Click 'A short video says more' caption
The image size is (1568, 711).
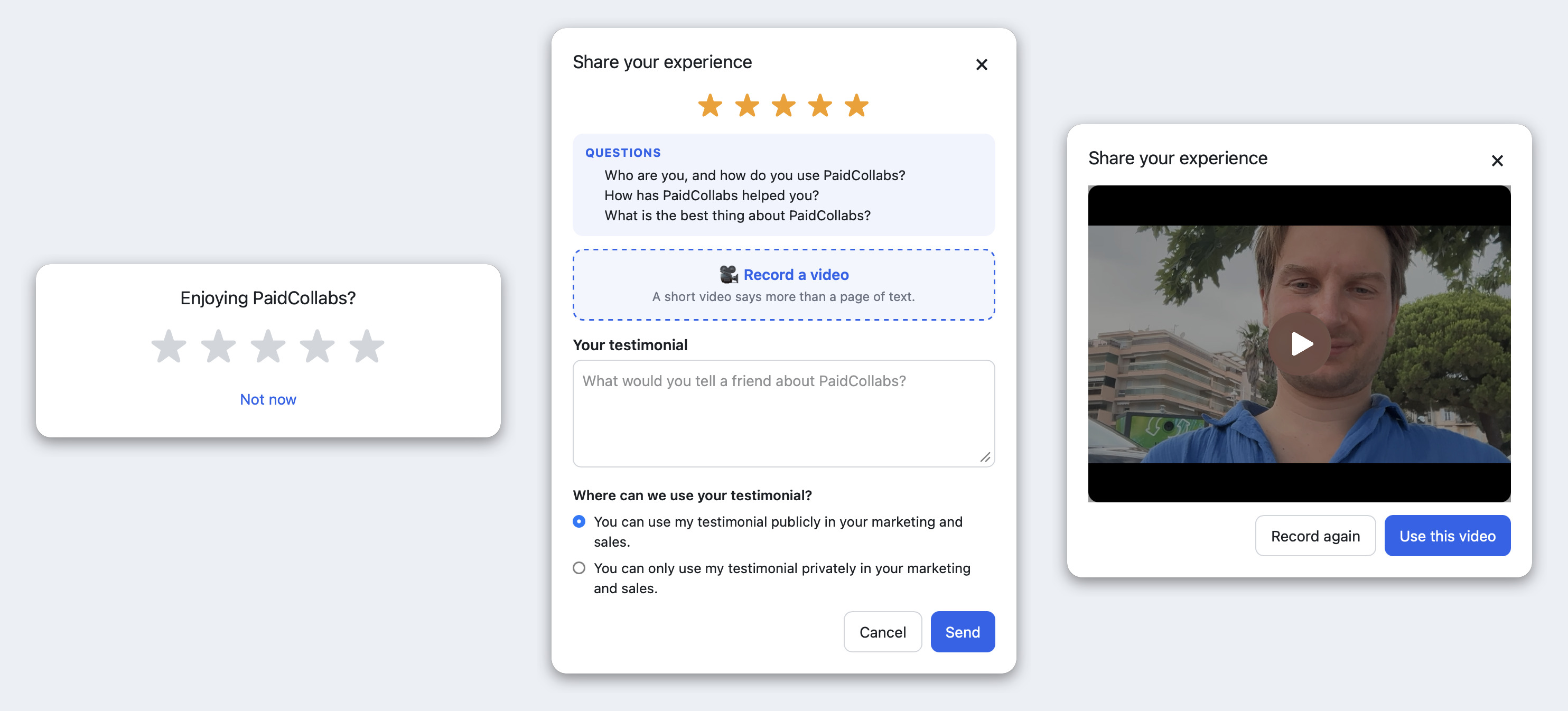pos(783,296)
